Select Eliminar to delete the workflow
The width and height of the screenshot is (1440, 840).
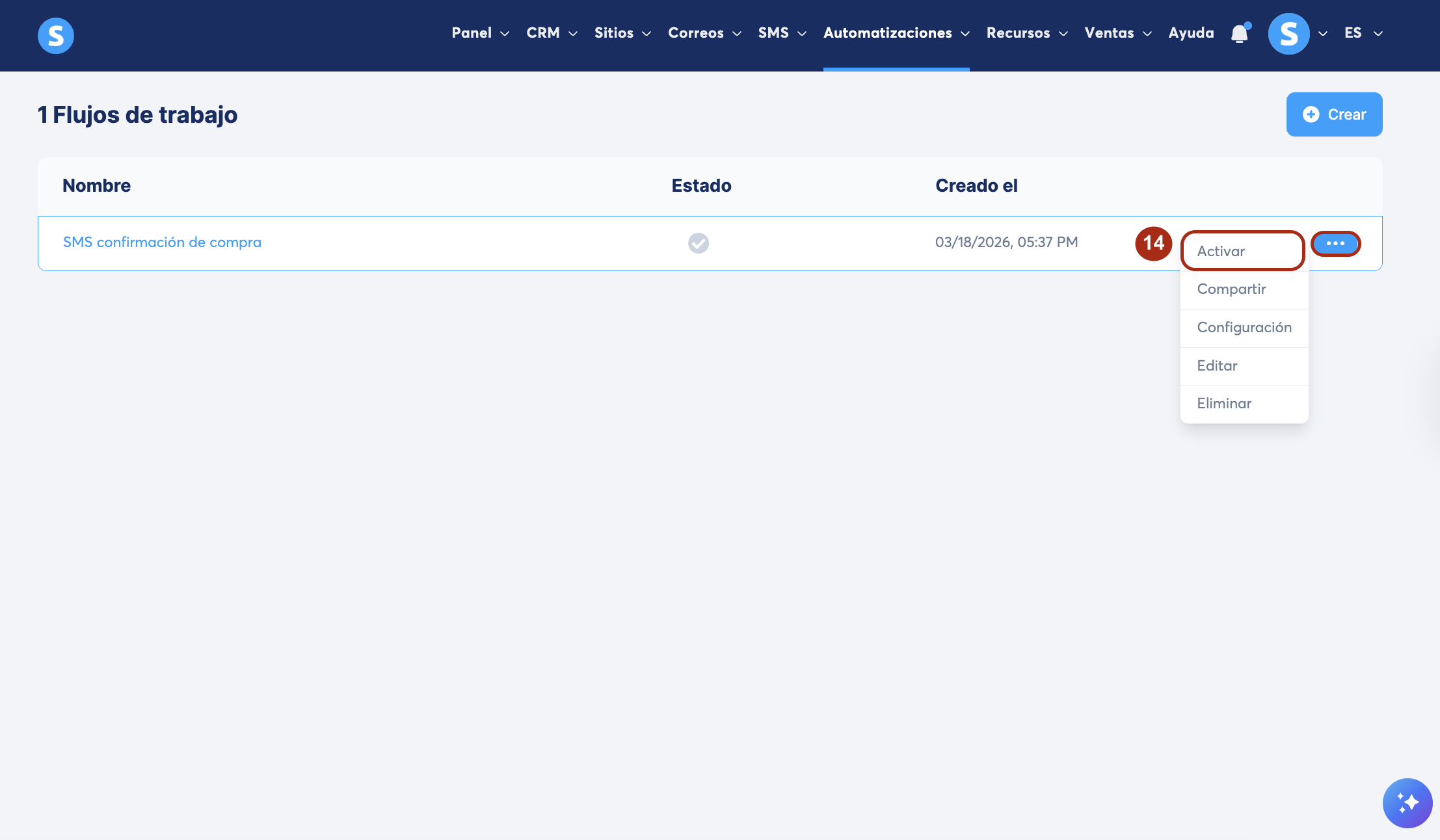(1223, 403)
